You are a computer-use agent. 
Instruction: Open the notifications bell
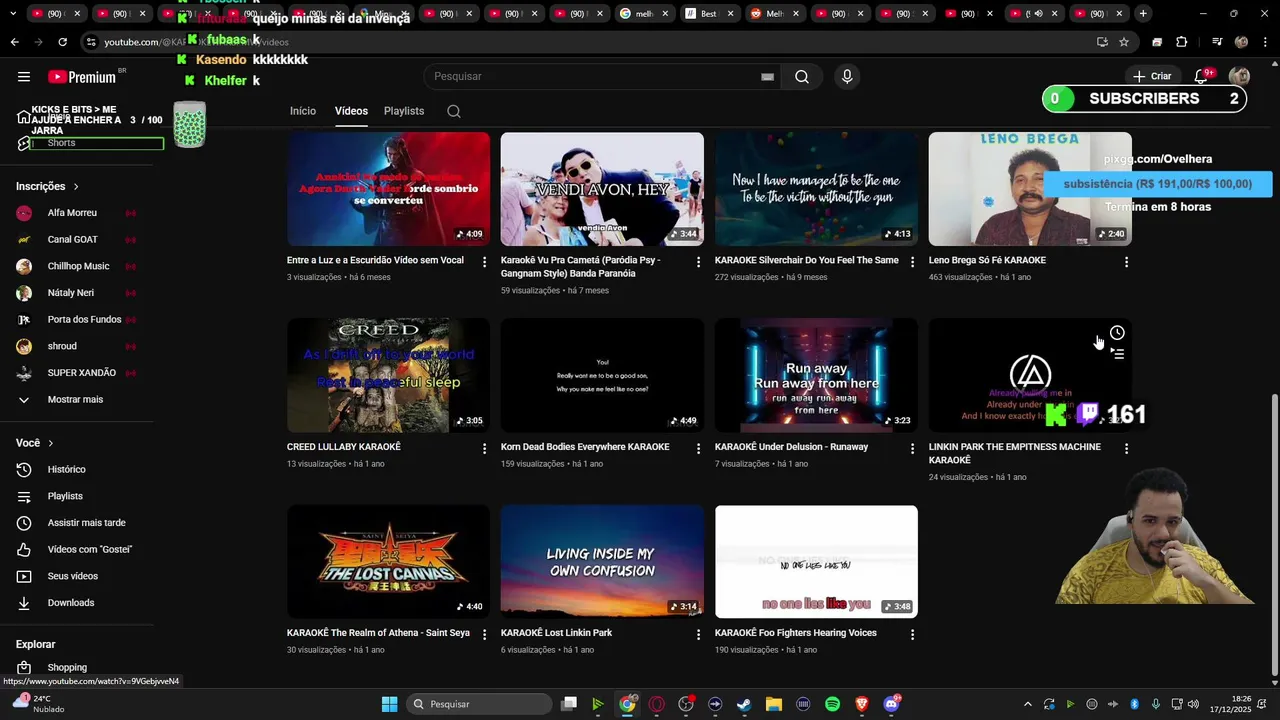point(1201,77)
